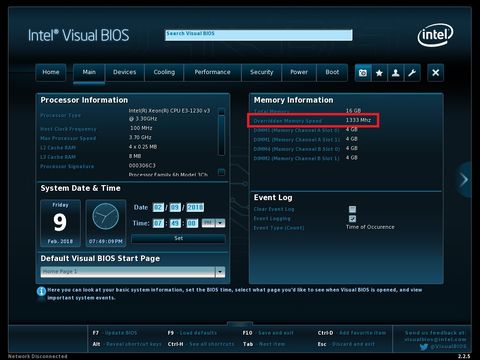The width and height of the screenshot is (480, 360).
Task: Click Add favorite item link
Action: click(x=362, y=333)
